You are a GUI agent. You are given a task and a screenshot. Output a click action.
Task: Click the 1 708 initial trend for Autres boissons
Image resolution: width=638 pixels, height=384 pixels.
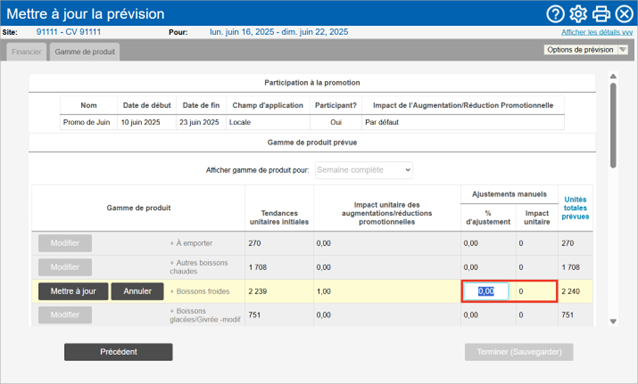click(x=258, y=267)
